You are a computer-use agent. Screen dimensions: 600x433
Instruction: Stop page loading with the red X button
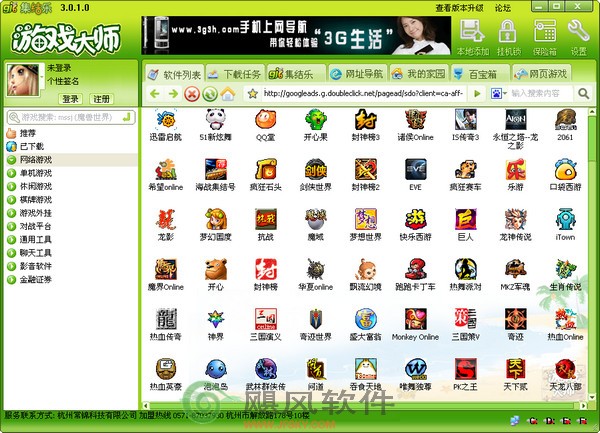(x=192, y=94)
